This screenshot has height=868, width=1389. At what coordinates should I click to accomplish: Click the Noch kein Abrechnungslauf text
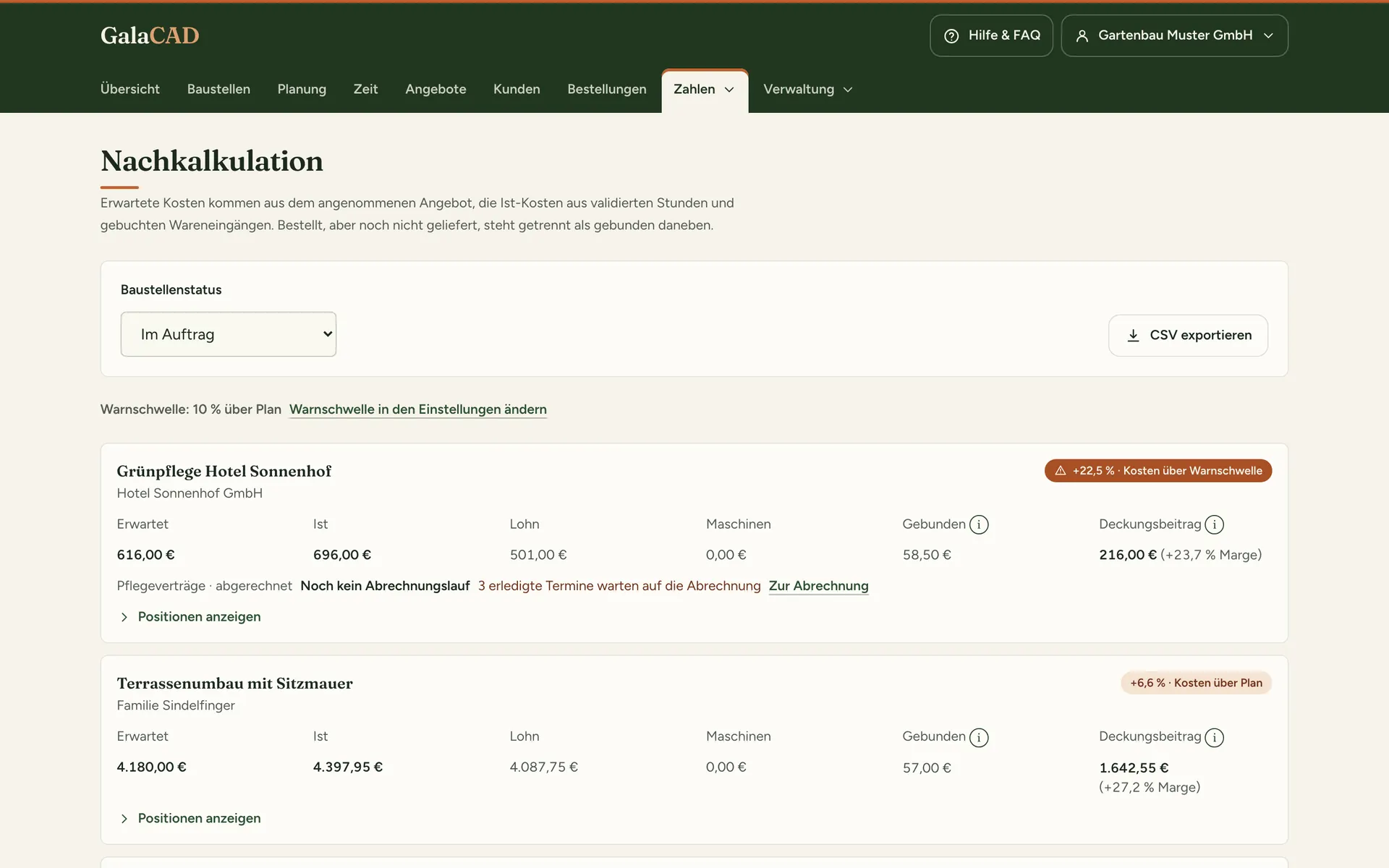coord(385,586)
